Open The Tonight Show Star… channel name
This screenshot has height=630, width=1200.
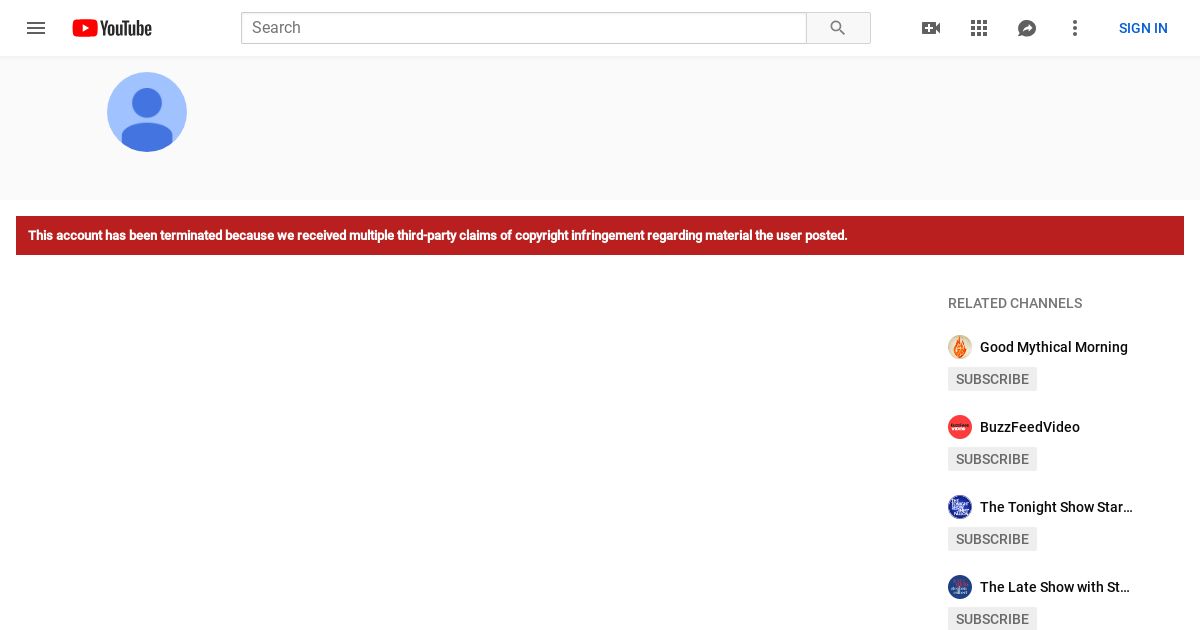pos(1056,507)
